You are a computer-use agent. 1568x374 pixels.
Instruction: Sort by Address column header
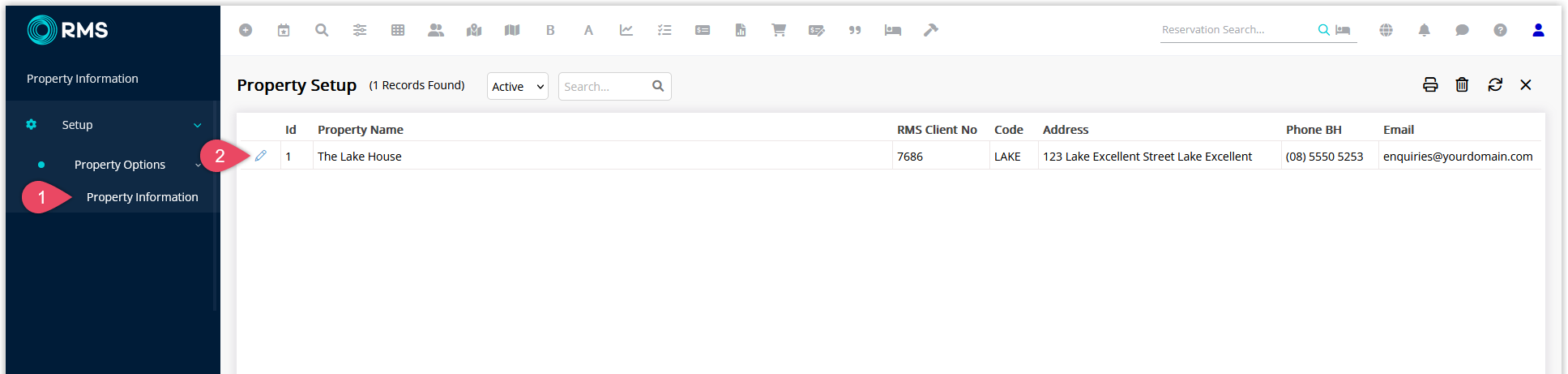(1066, 130)
